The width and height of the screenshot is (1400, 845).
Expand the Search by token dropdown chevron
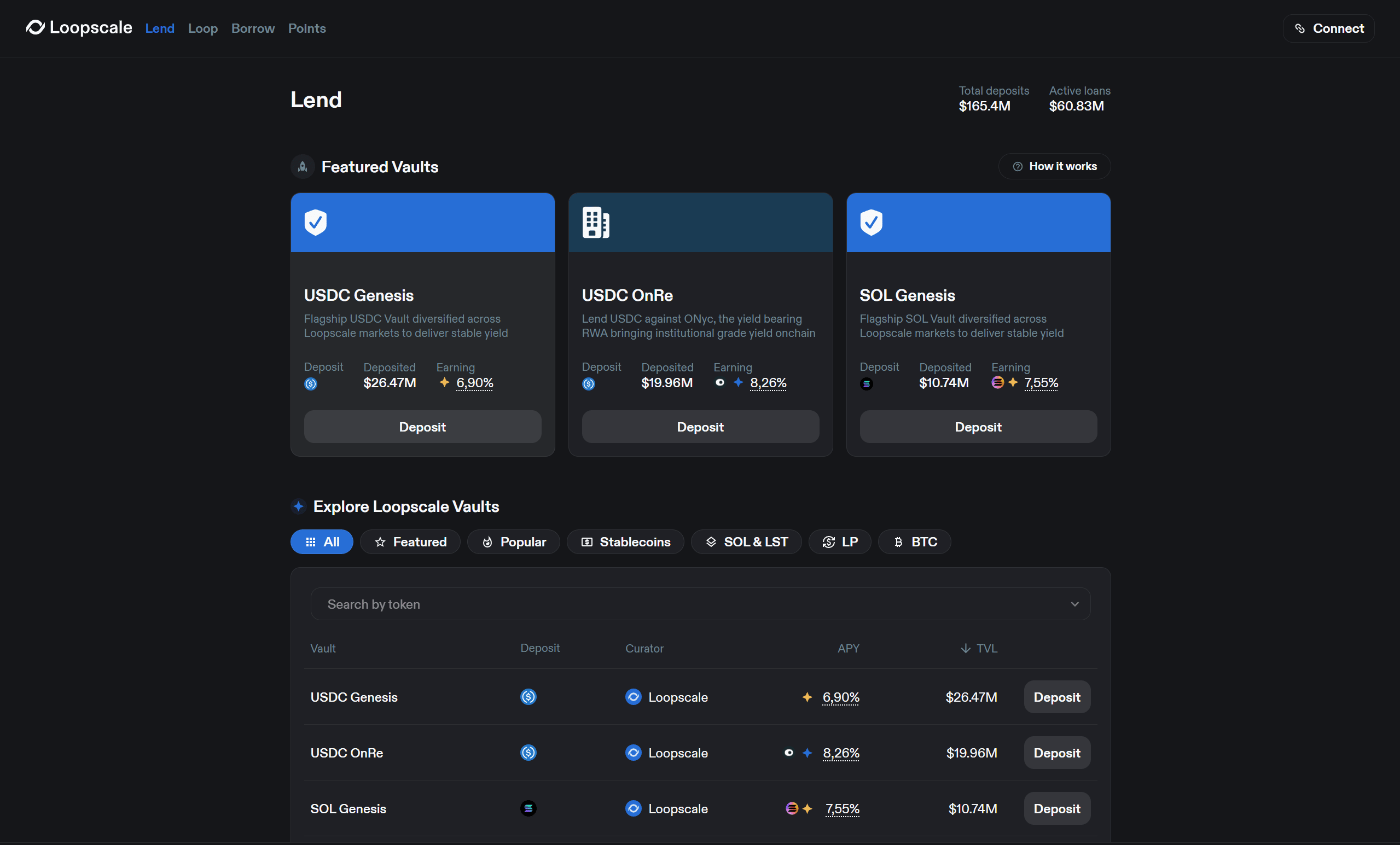(1074, 604)
